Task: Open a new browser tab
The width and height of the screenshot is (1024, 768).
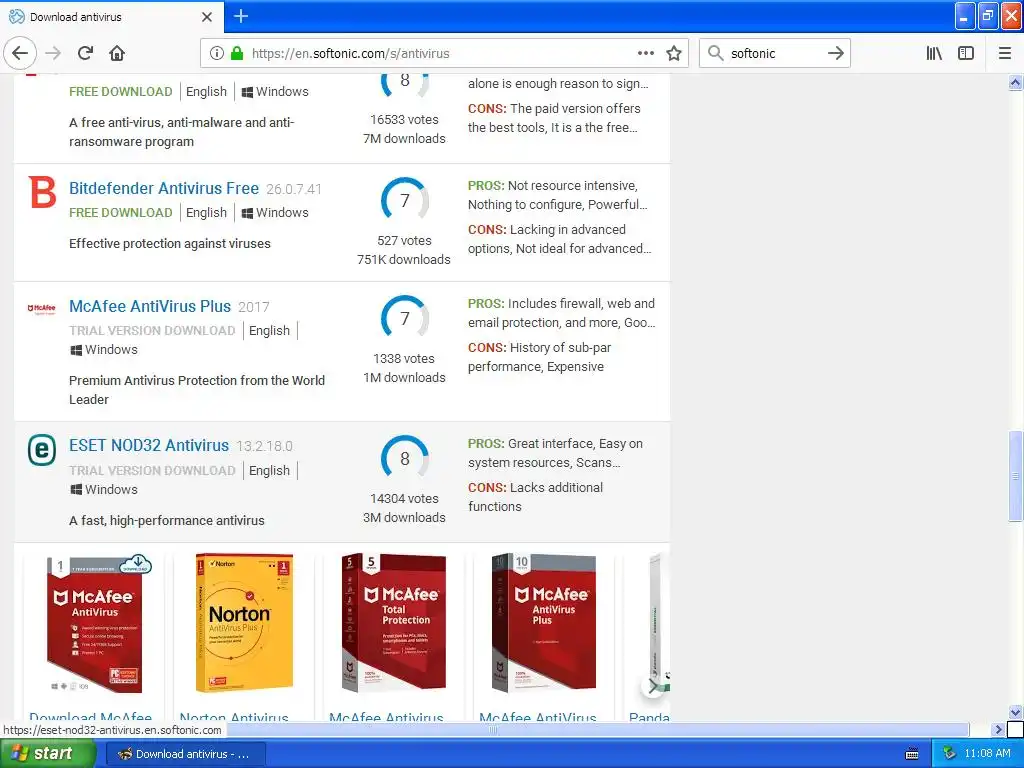Action: (241, 16)
